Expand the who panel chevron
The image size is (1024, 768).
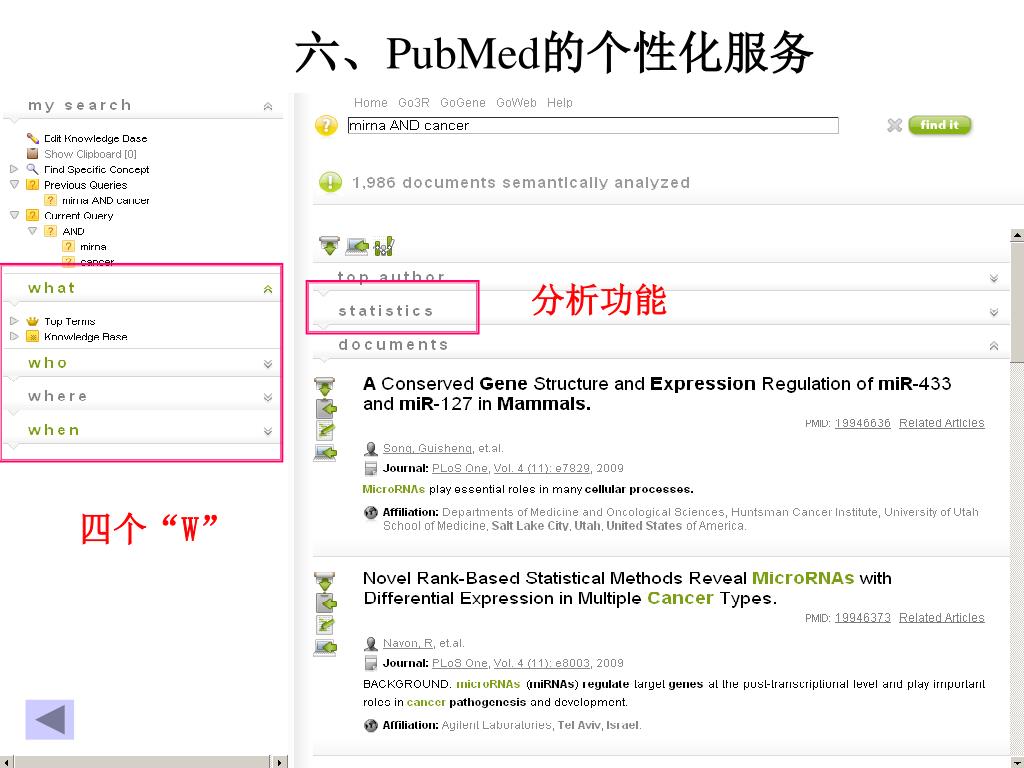pos(268,364)
